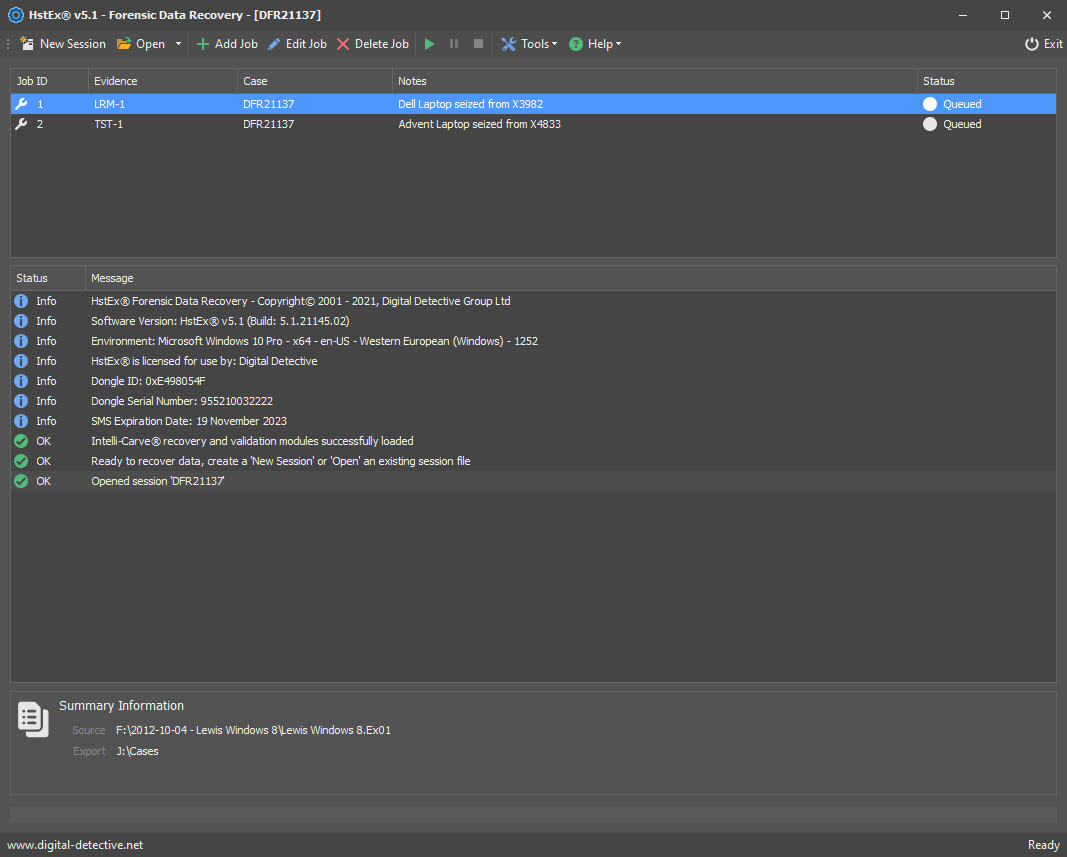1067x857 pixels.
Task: Open the Tools menu
Action: 529,44
